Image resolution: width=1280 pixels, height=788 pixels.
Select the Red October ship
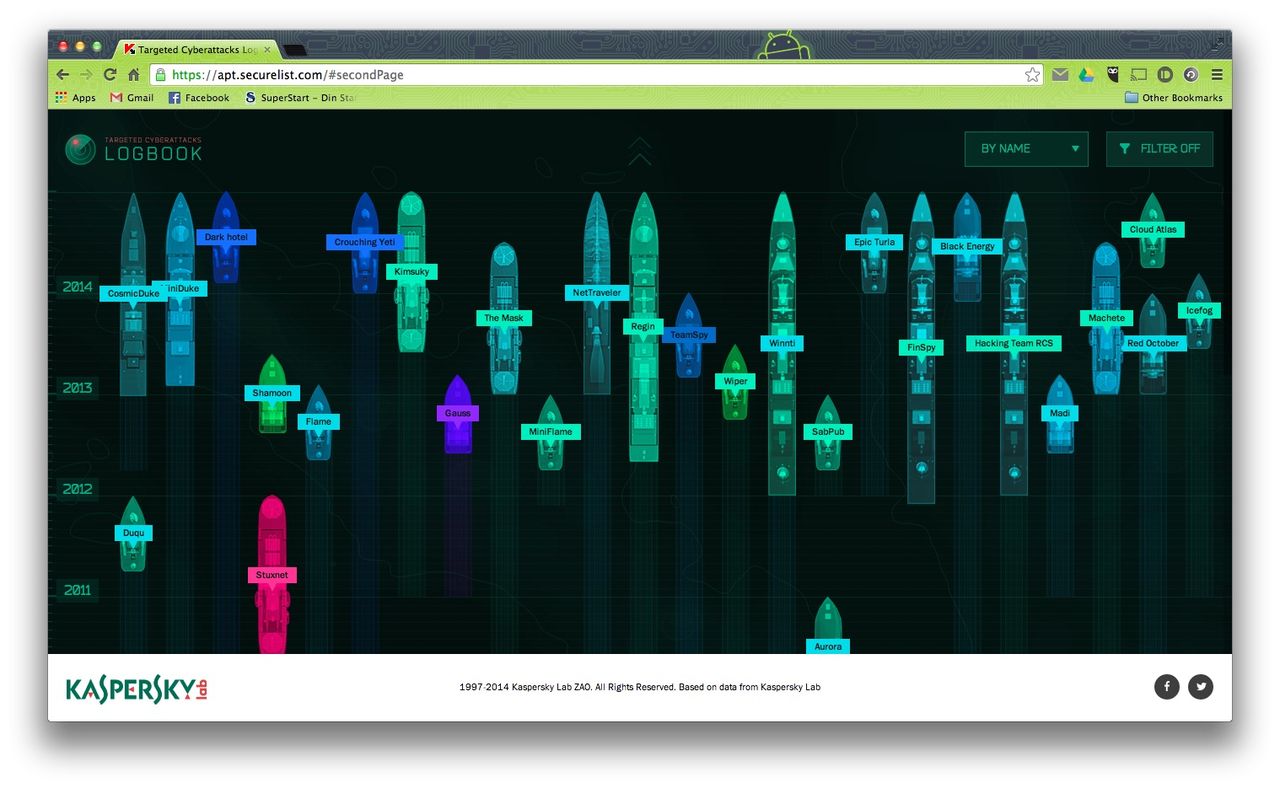[x=1152, y=343]
